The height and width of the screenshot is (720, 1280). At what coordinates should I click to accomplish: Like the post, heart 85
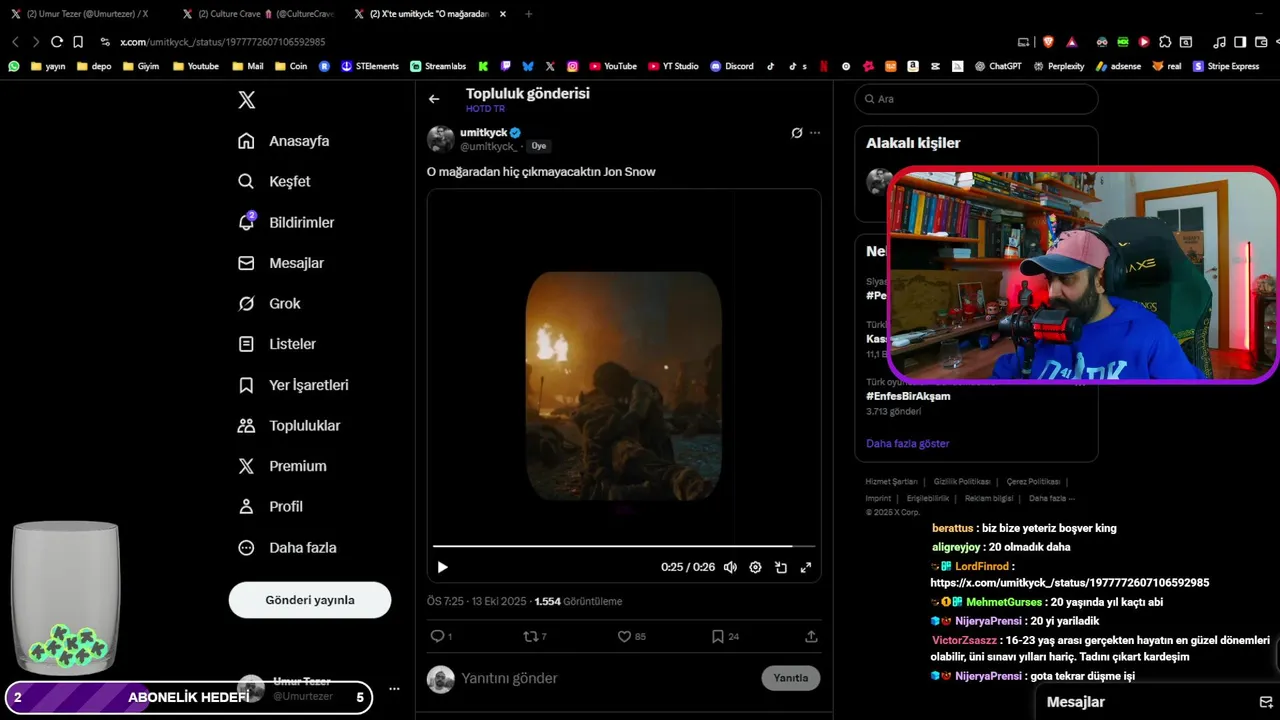(632, 636)
